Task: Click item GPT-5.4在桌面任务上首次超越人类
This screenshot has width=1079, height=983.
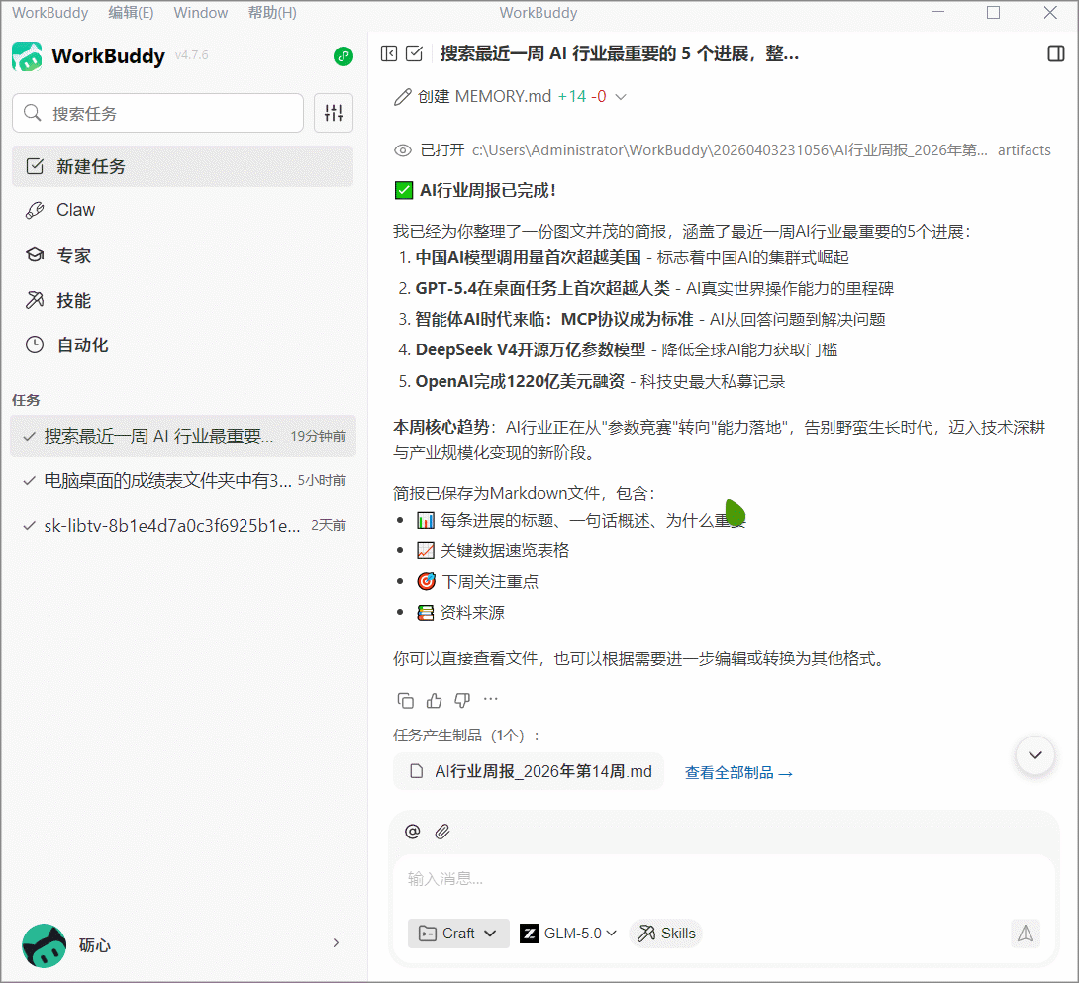Action: tap(542, 288)
